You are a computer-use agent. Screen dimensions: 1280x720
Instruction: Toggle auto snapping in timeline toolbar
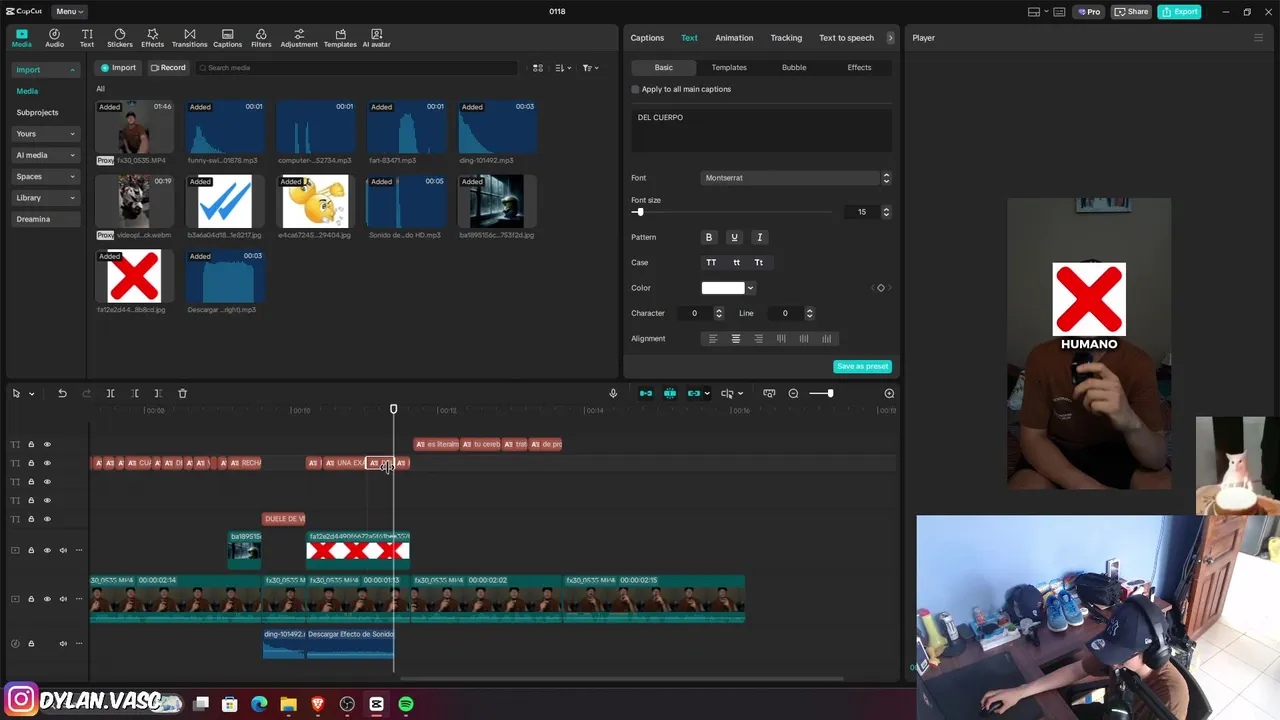(x=670, y=393)
